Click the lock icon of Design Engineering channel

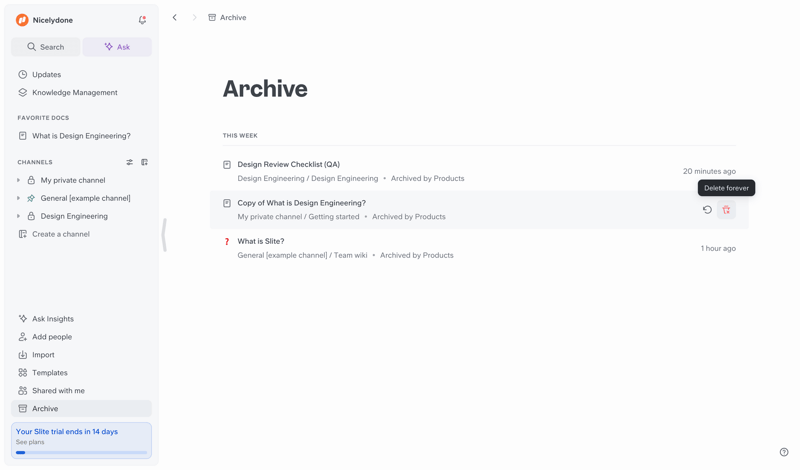(x=31, y=216)
